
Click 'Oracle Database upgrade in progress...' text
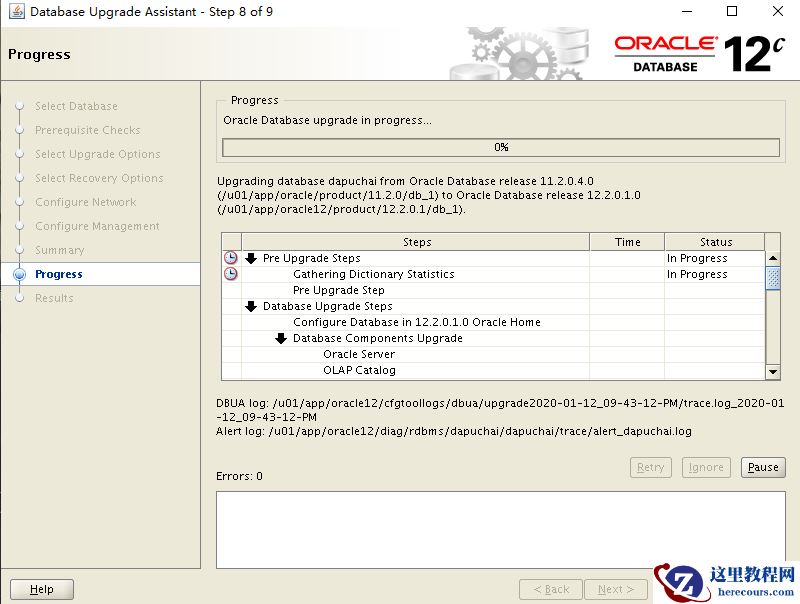tap(327, 120)
